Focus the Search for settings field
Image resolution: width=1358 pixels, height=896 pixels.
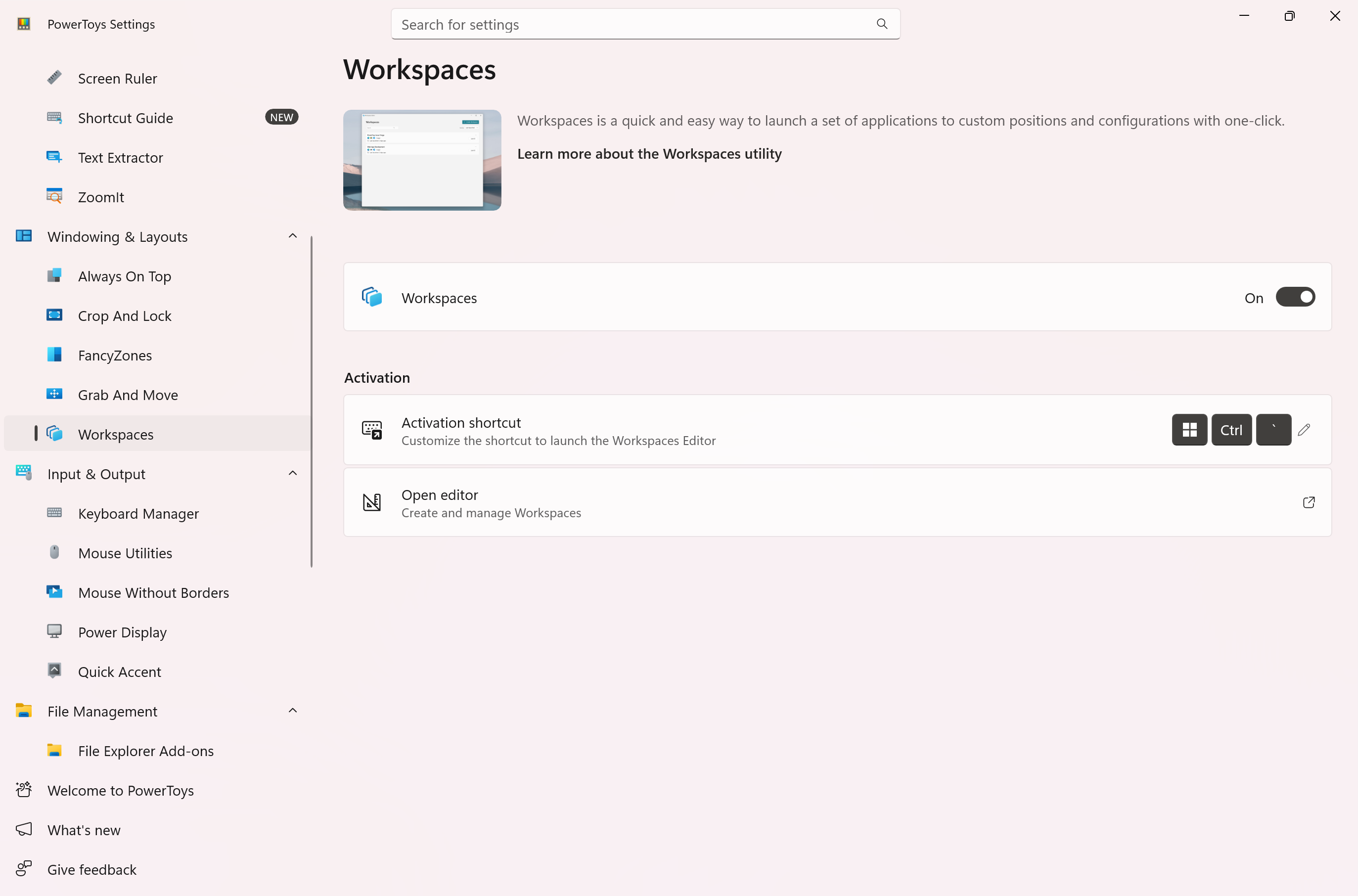pyautogui.click(x=645, y=24)
